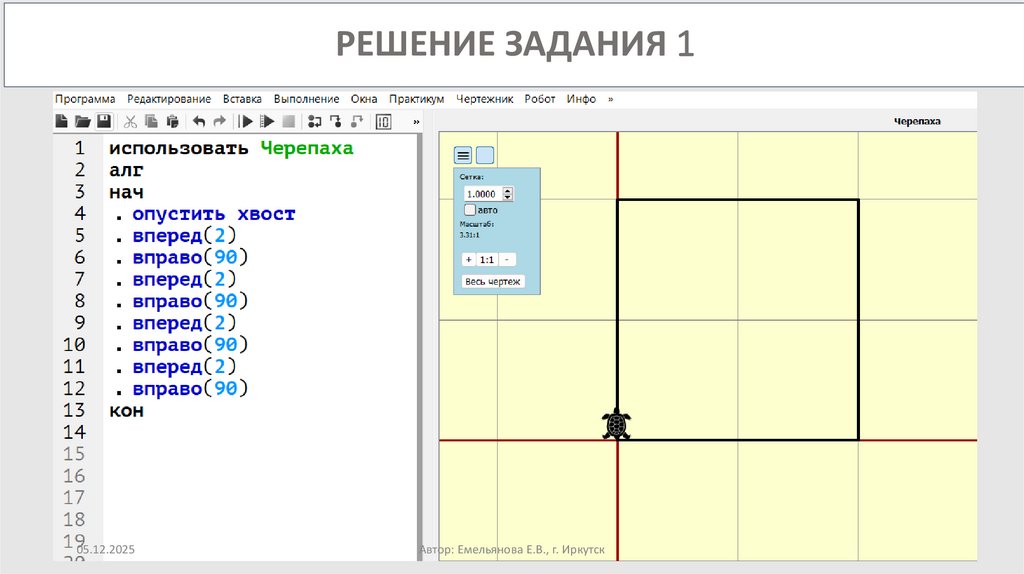Click вперед(2) on line 5
This screenshot has width=1024, height=574.
pos(184,236)
